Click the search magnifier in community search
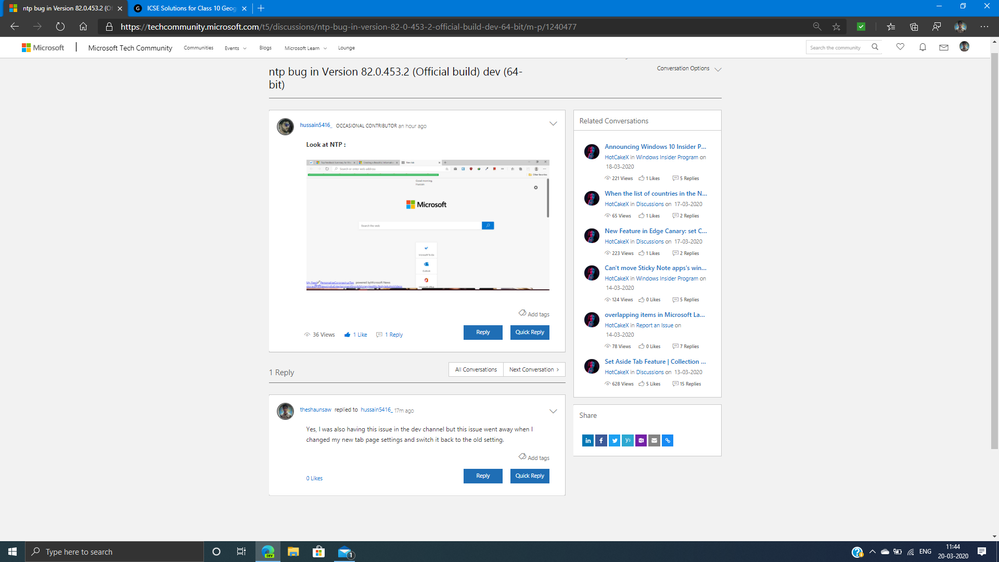 coord(875,47)
